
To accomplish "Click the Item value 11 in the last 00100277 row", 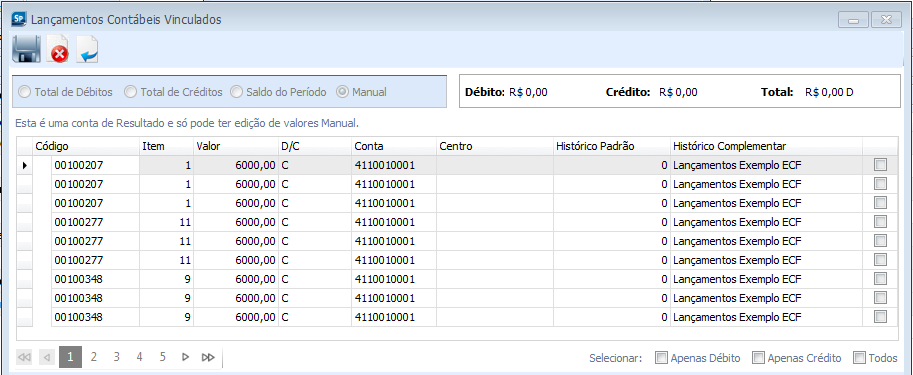I will [x=166, y=260].
